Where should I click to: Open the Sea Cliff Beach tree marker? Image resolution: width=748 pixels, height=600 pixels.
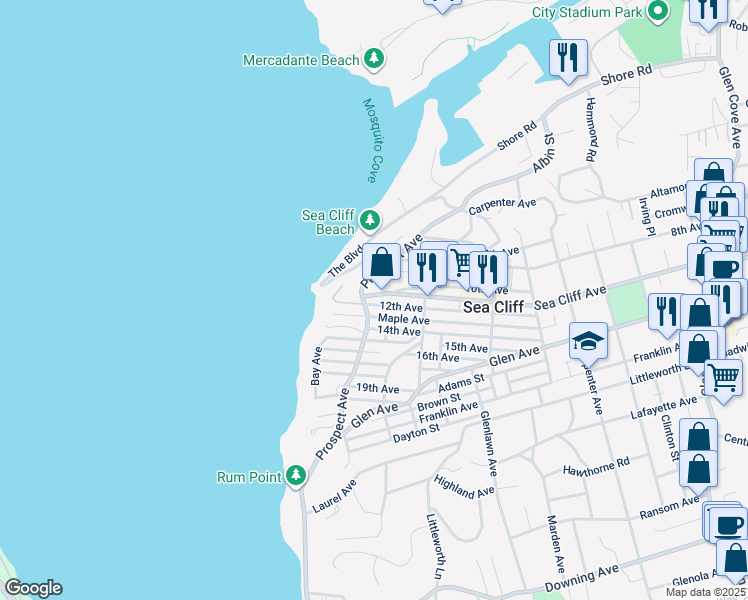[x=370, y=221]
